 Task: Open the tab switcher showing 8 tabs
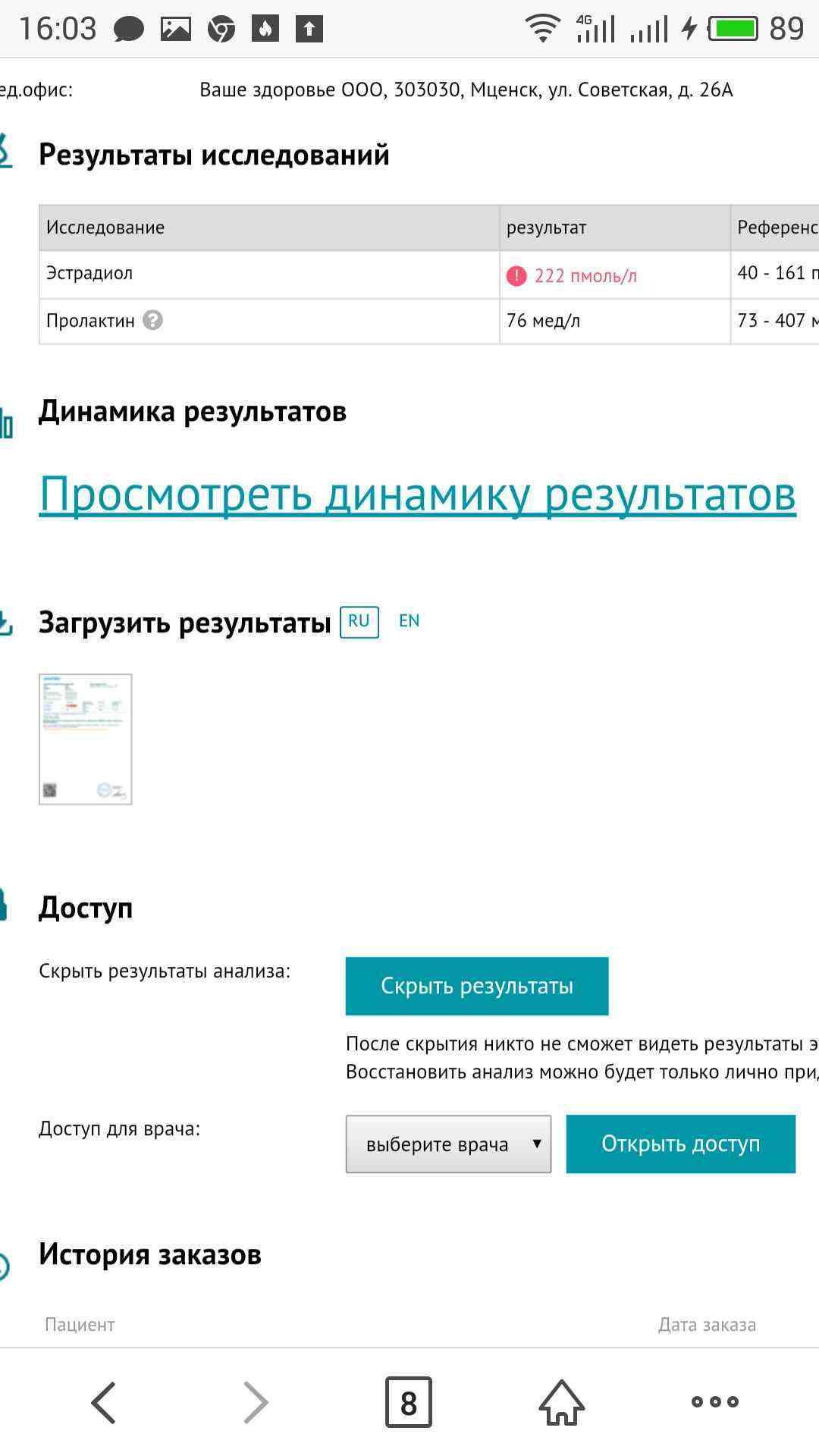(409, 1402)
